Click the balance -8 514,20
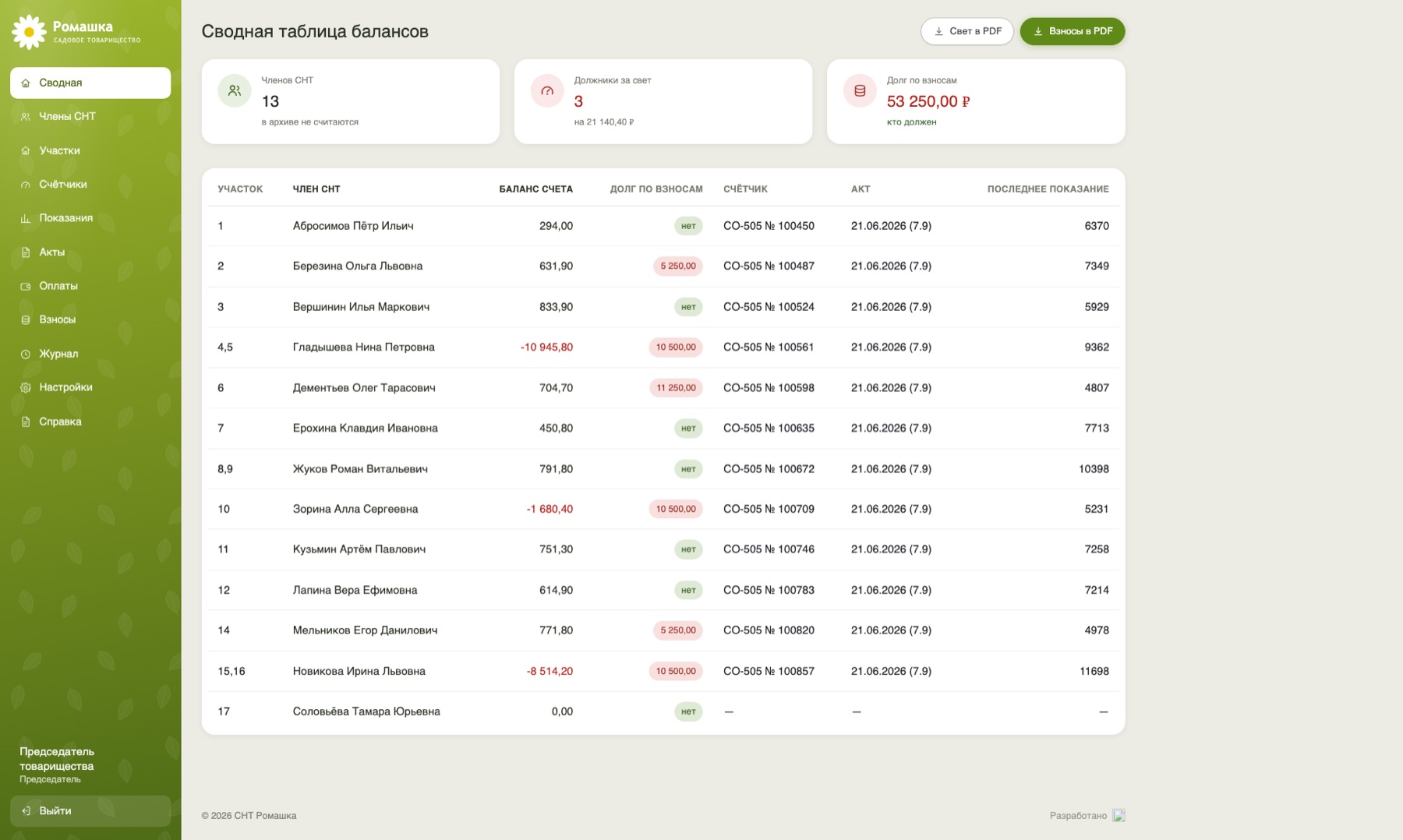This screenshot has width=1403, height=840. [x=550, y=671]
